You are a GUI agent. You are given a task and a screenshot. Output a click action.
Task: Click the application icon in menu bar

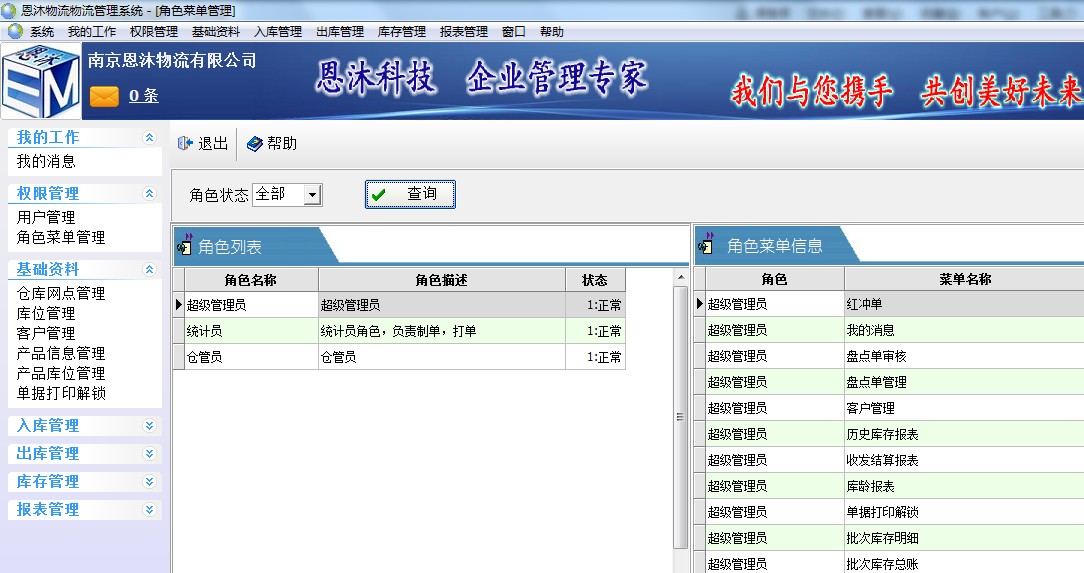[15, 31]
